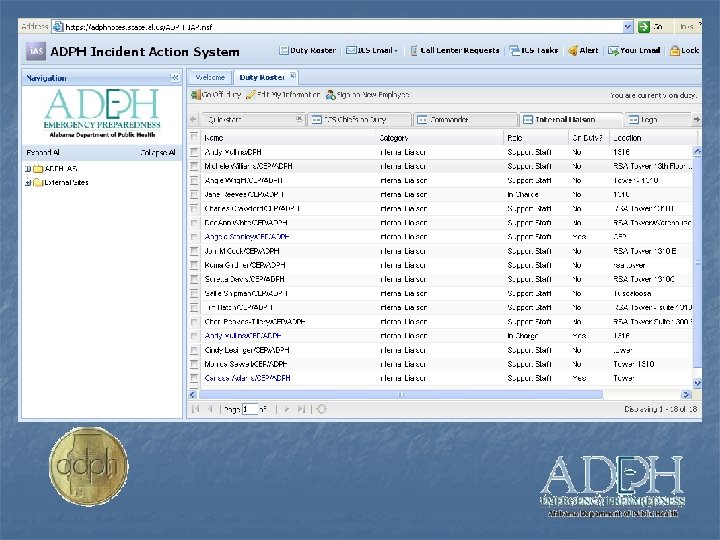This screenshot has width=720, height=540.
Task: Close the Quickstart sub-tab with its X
Action: pyautogui.click(x=299, y=119)
